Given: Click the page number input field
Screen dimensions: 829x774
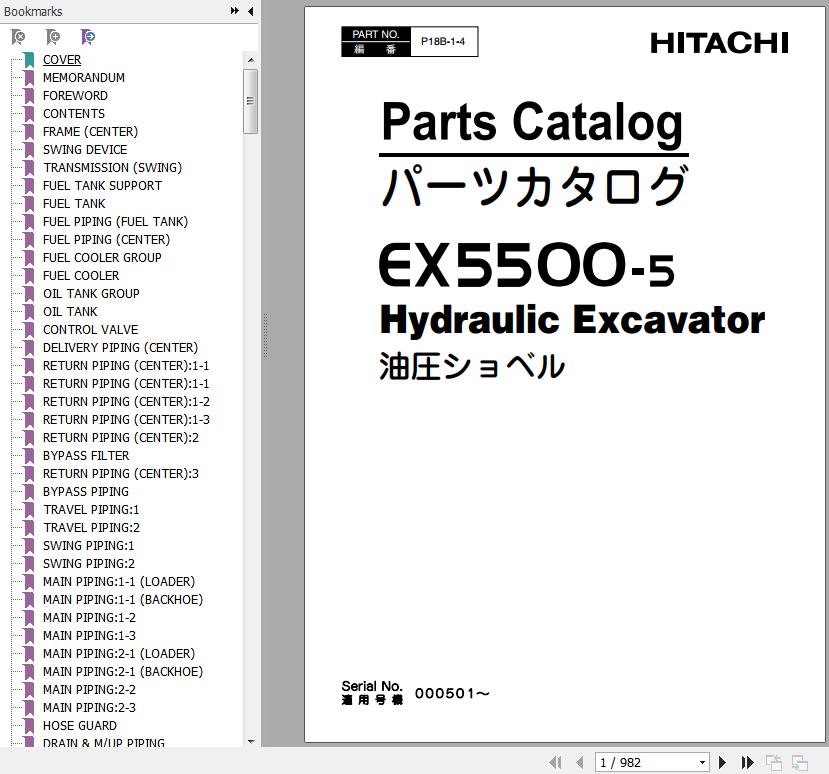Looking at the screenshot, I should click(x=644, y=762).
